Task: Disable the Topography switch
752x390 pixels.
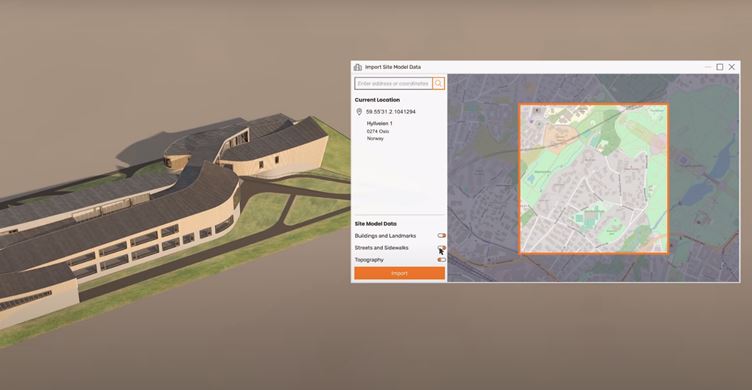Action: coord(442,260)
